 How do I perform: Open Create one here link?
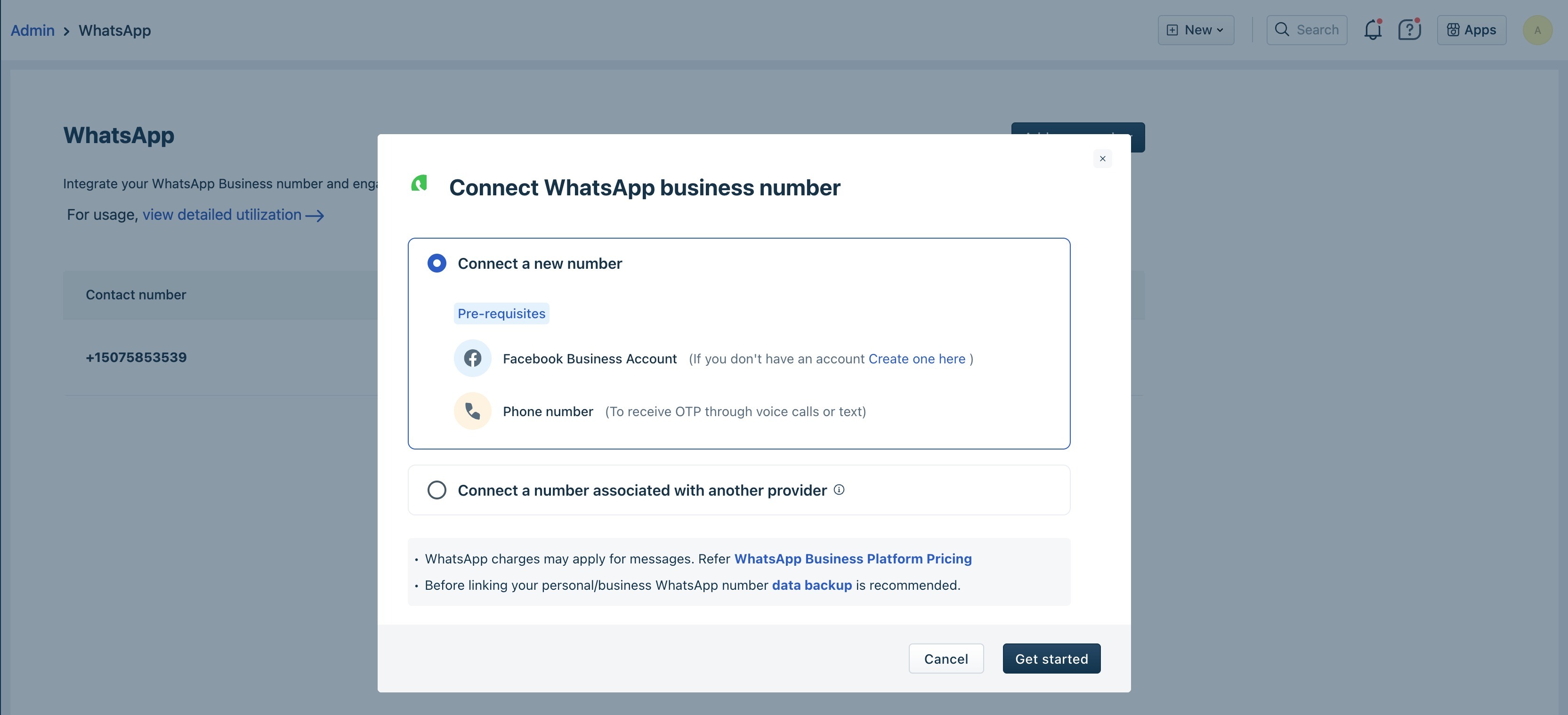coord(917,359)
